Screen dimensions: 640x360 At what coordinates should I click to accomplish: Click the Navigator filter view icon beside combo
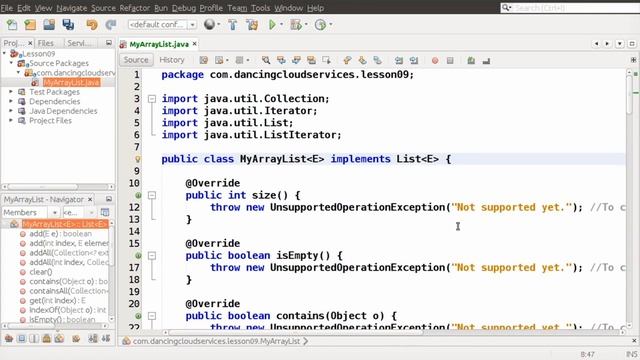[105, 212]
